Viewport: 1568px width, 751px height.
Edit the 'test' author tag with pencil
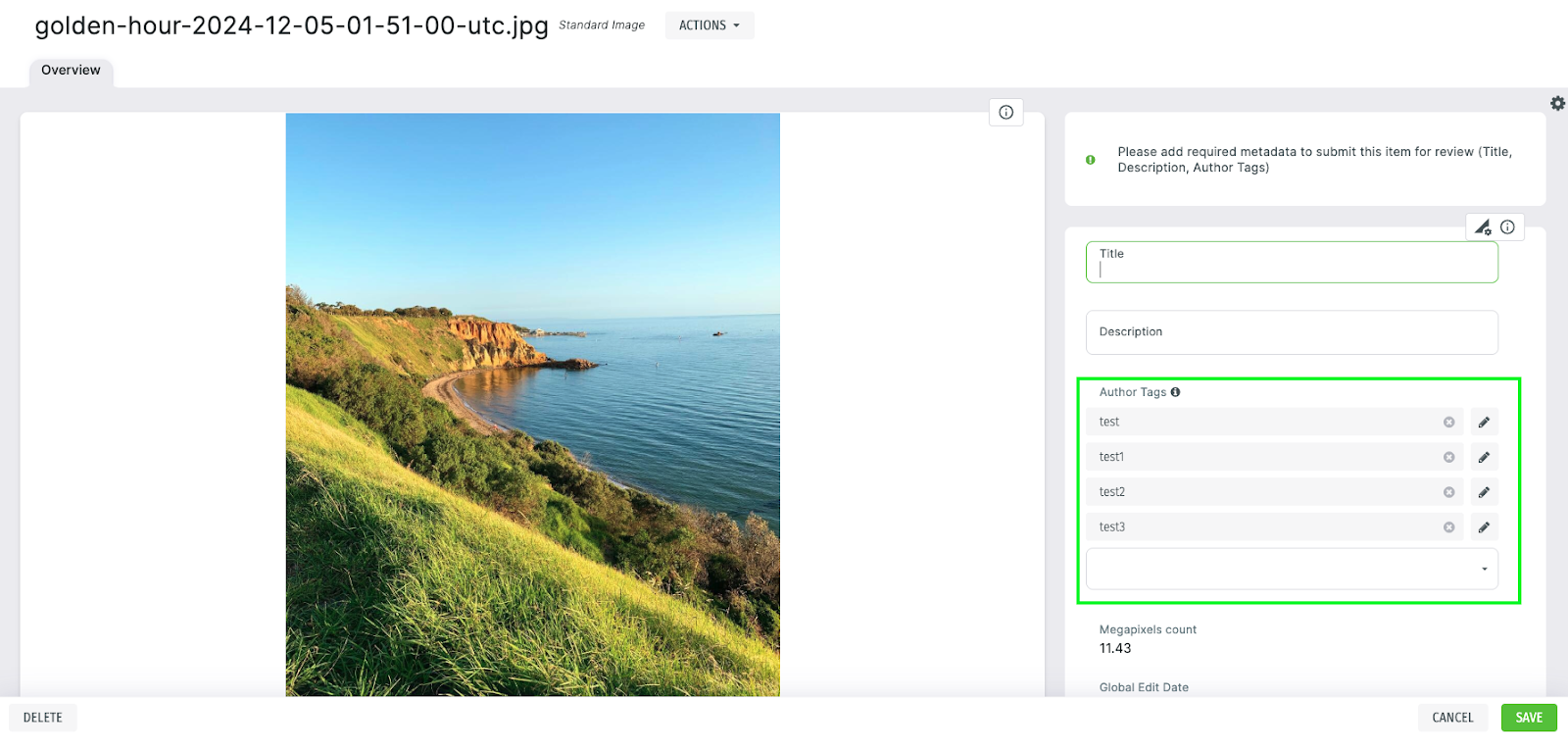point(1484,423)
